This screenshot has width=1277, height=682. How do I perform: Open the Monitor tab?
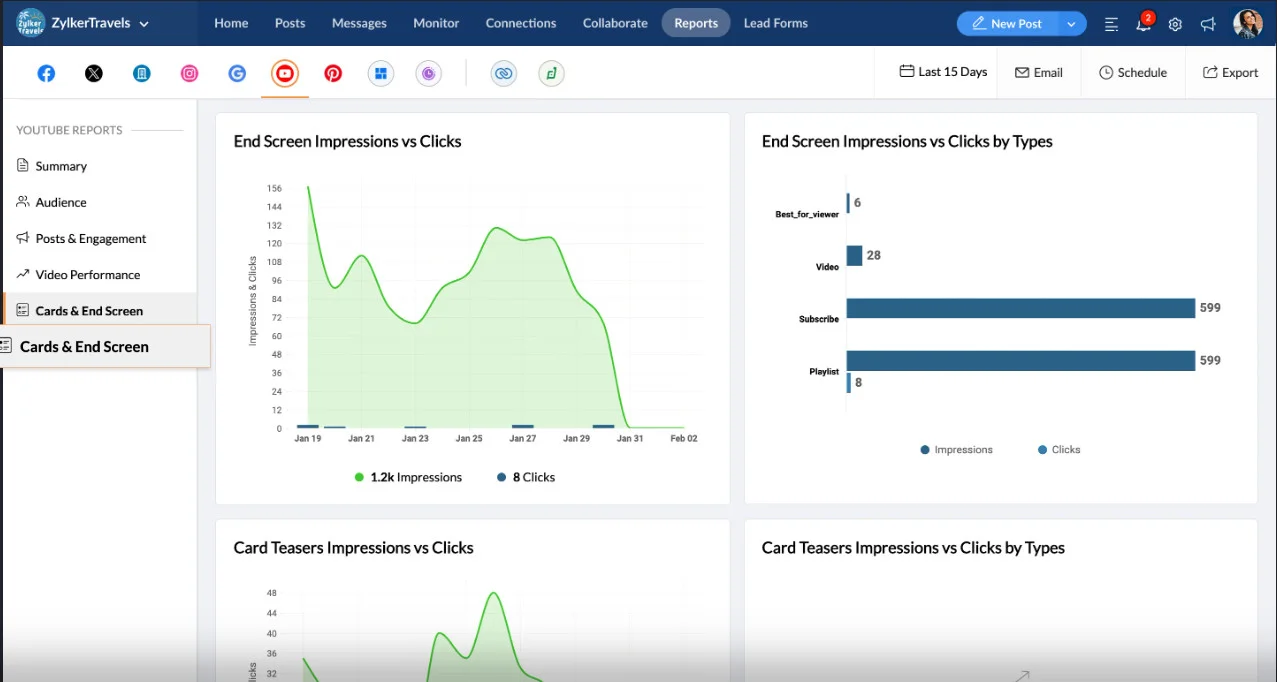pyautogui.click(x=436, y=23)
